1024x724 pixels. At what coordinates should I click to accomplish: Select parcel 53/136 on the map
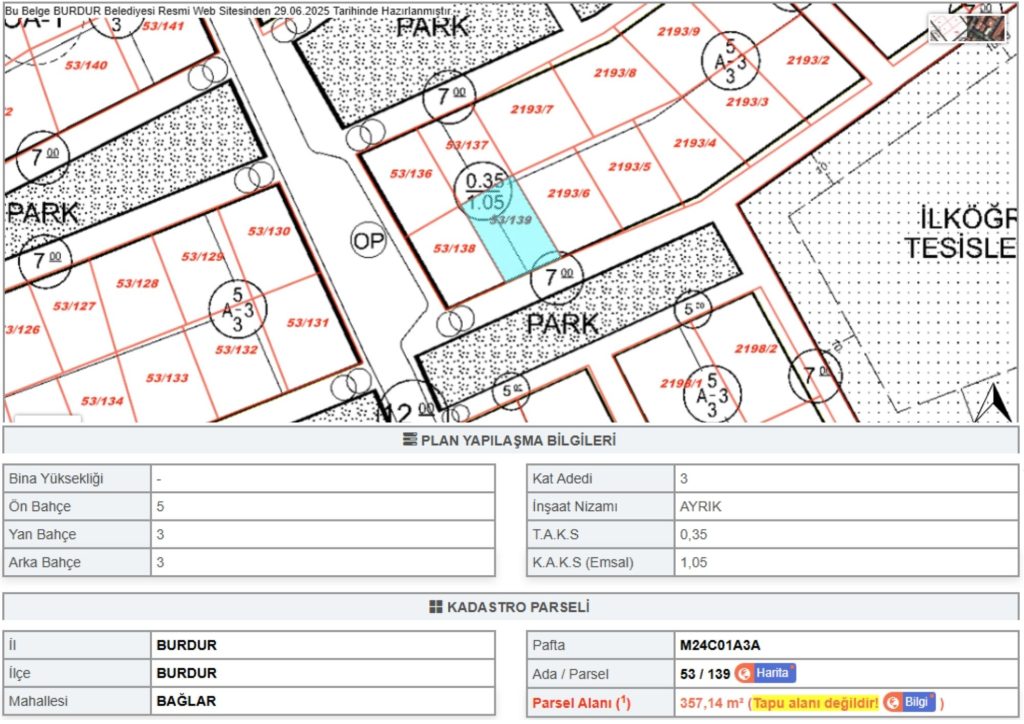tap(411, 174)
